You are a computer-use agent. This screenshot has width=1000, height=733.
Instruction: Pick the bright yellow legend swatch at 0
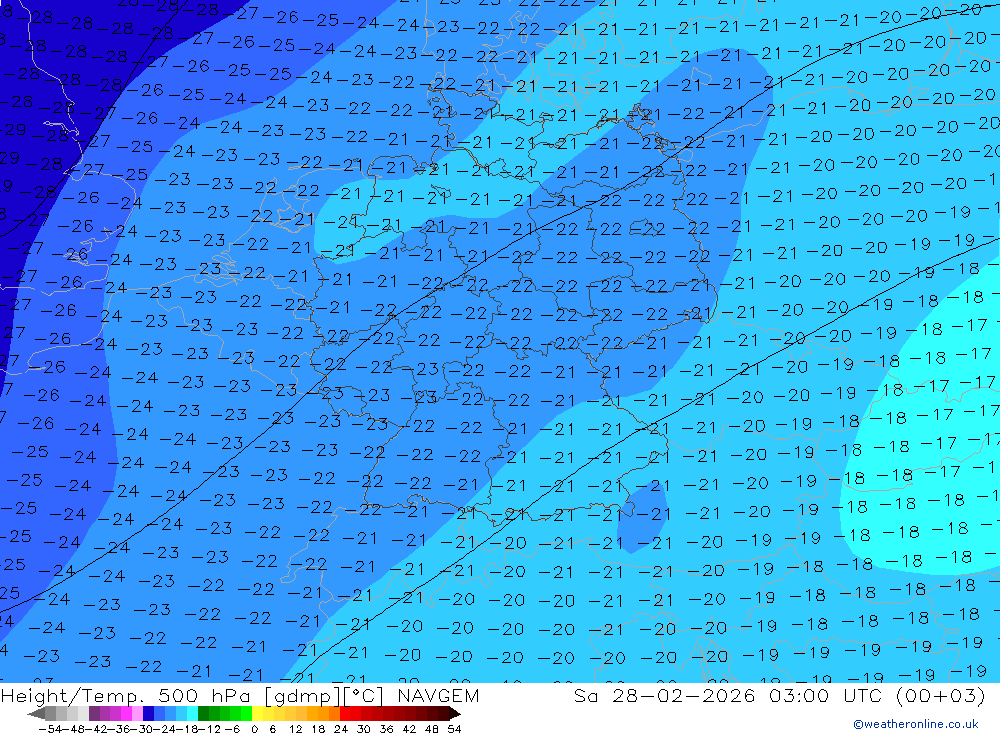coord(258,713)
